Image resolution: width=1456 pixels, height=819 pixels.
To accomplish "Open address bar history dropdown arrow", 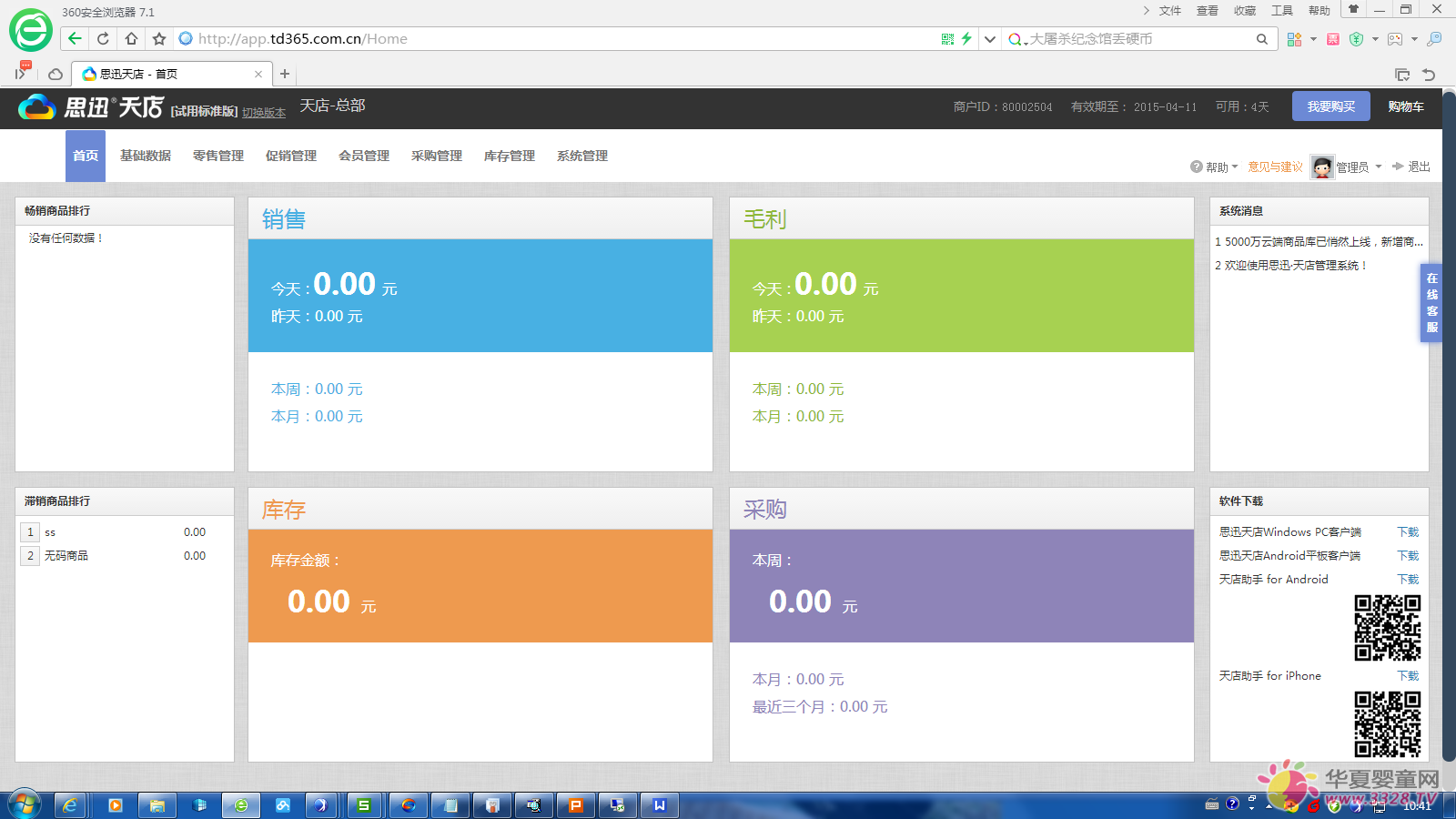I will click(x=989, y=39).
